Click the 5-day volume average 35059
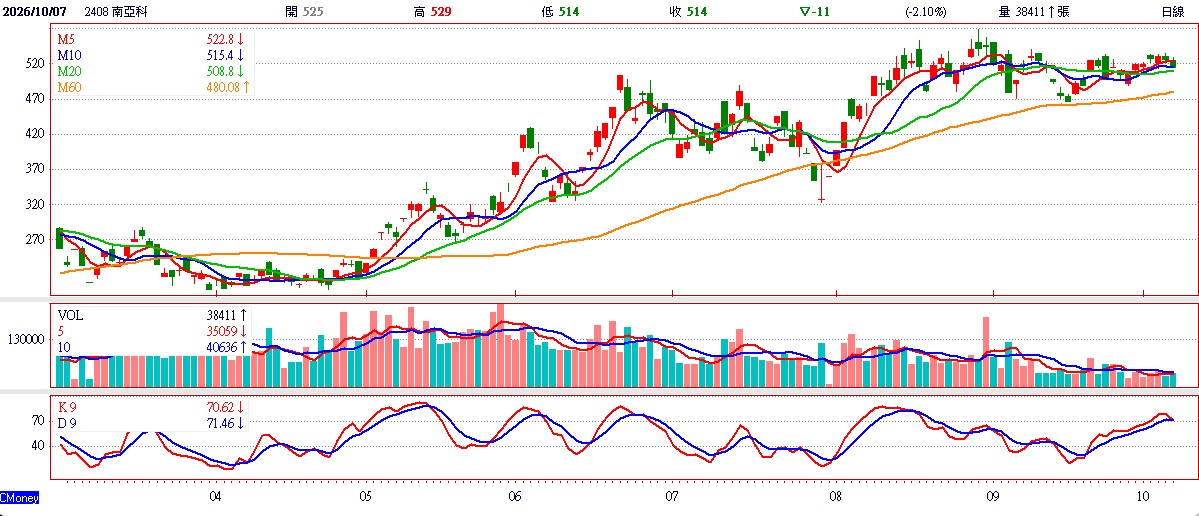Image resolution: width=1199 pixels, height=516 pixels. pyautogui.click(x=221, y=331)
